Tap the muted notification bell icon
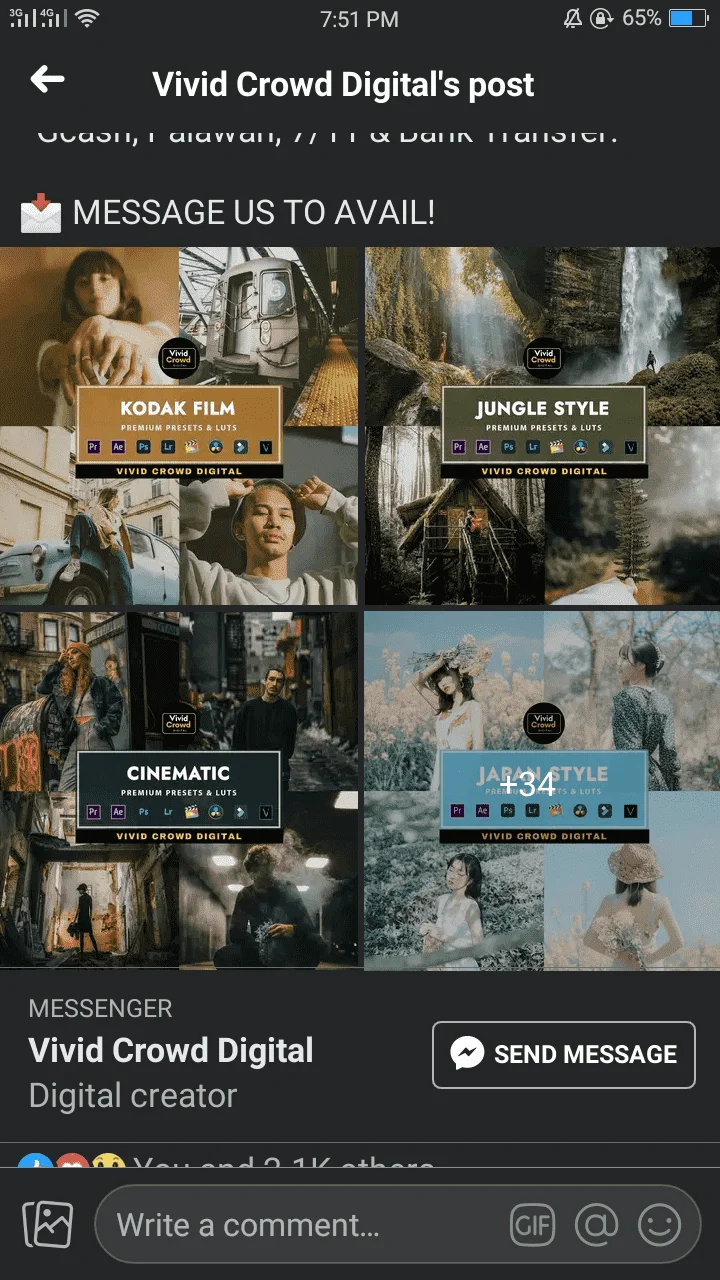Viewport: 720px width, 1280px height. click(x=573, y=19)
